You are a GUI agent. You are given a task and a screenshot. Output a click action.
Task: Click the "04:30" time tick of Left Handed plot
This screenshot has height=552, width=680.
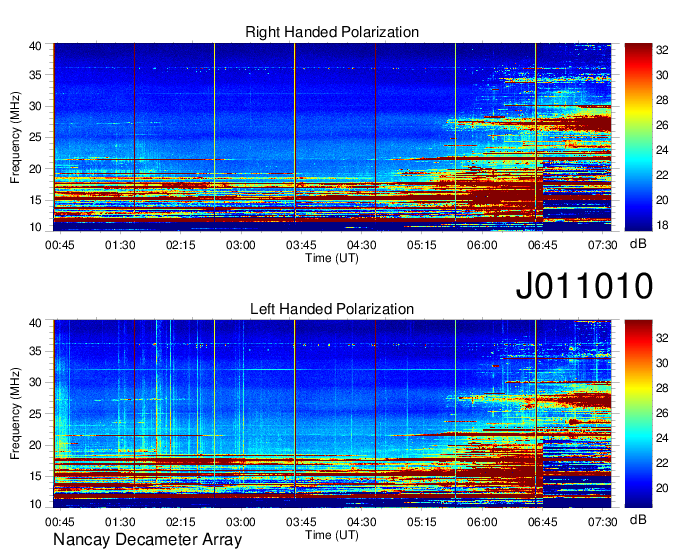361,522
